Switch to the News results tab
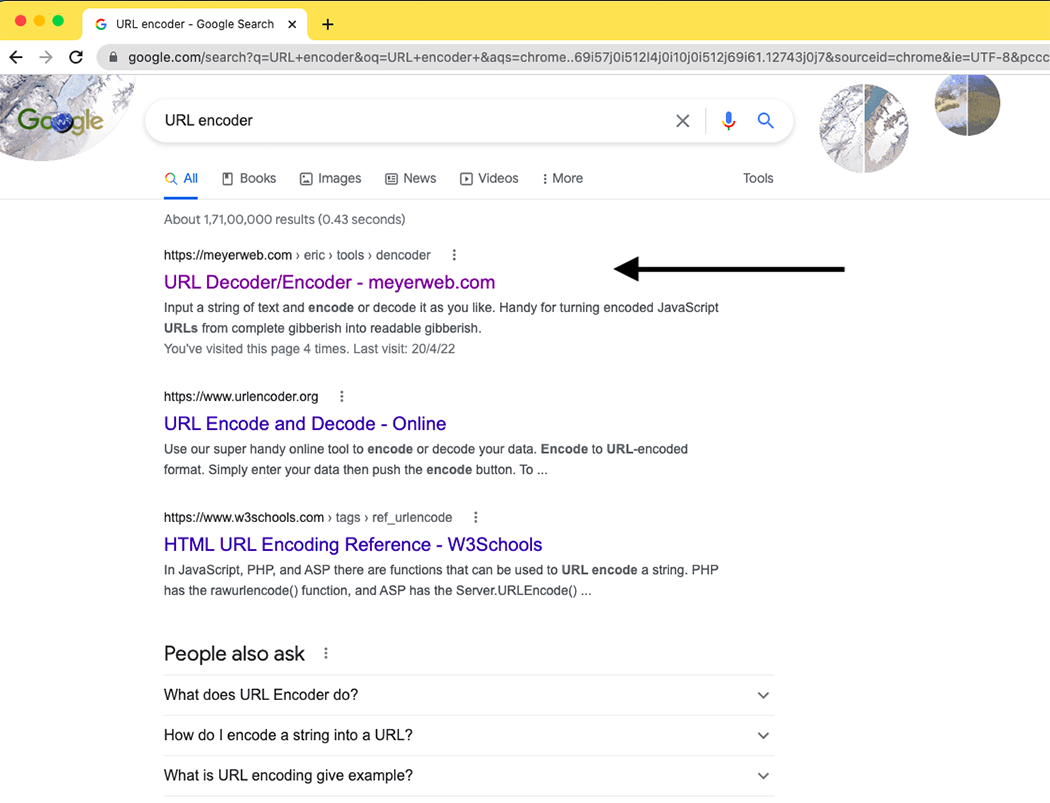Viewport: 1050px width, 803px height. [410, 179]
